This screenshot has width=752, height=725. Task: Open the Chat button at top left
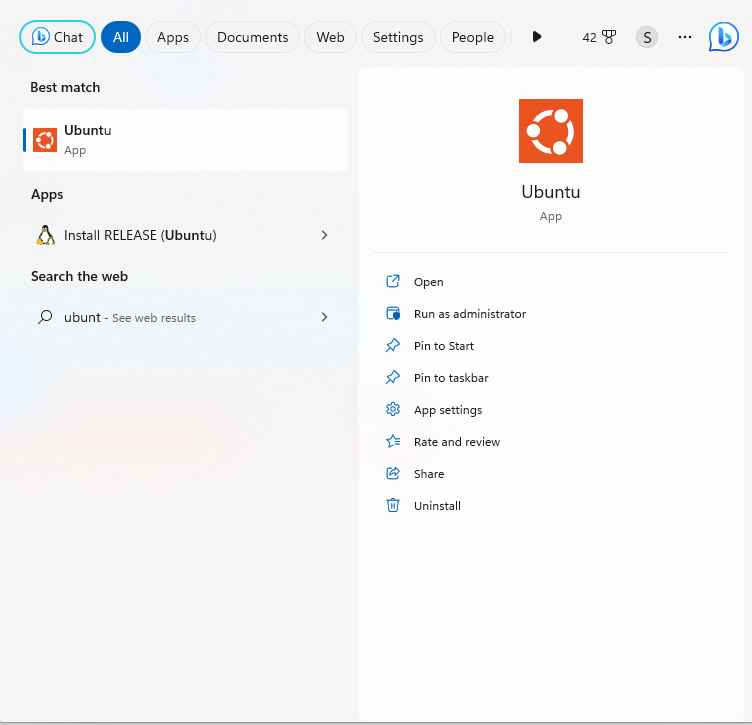(58, 37)
